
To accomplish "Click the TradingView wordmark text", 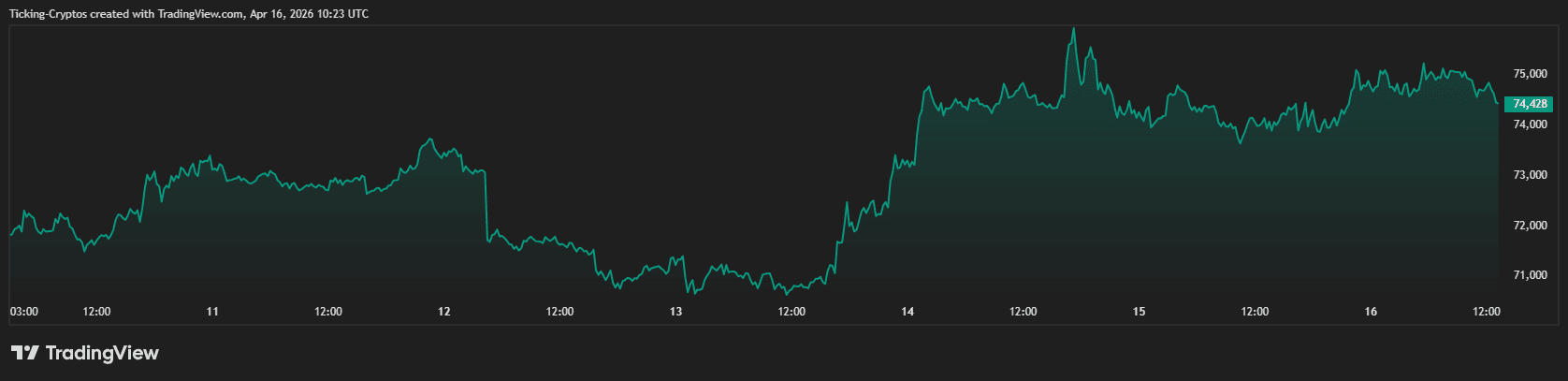I will point(102,353).
